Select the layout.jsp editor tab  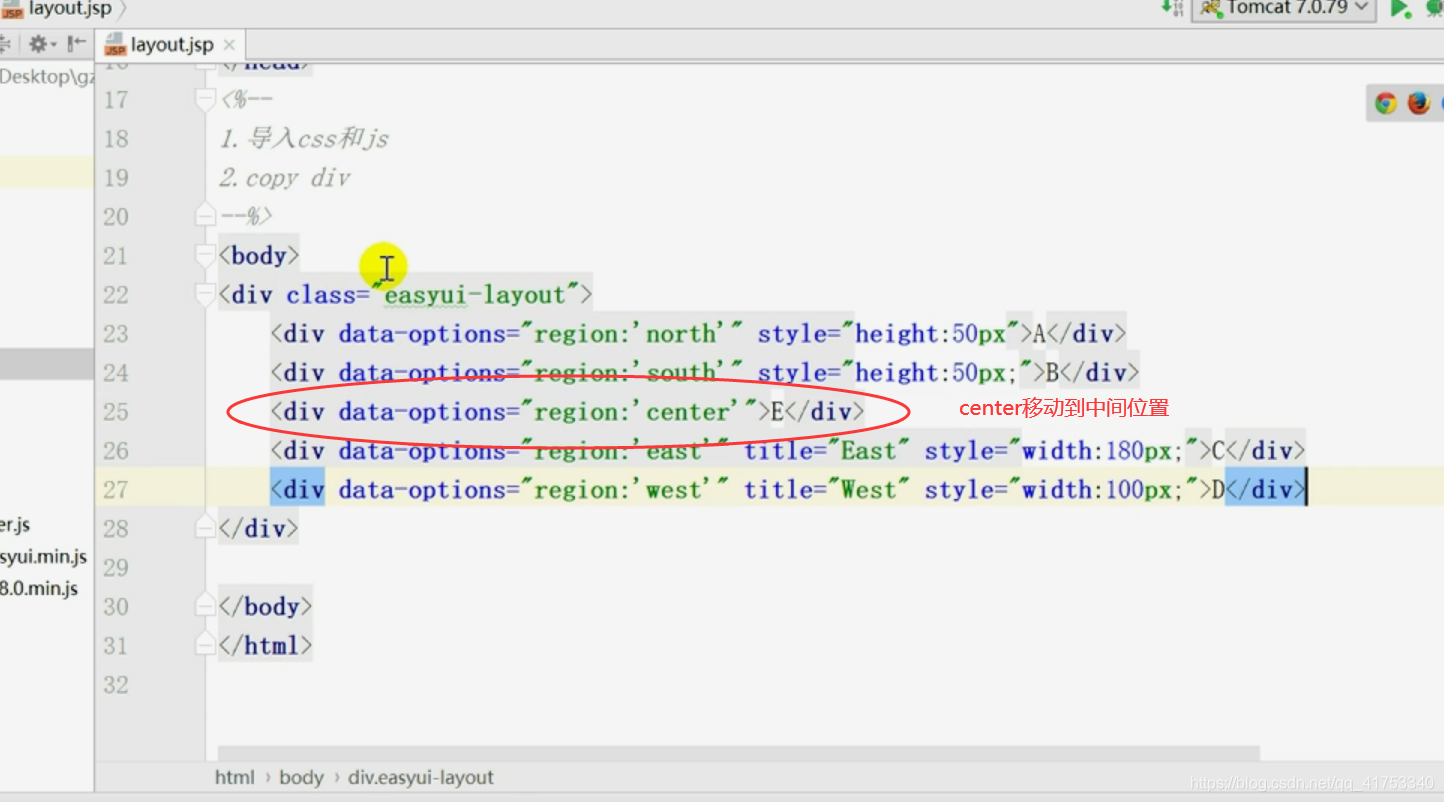click(x=170, y=45)
